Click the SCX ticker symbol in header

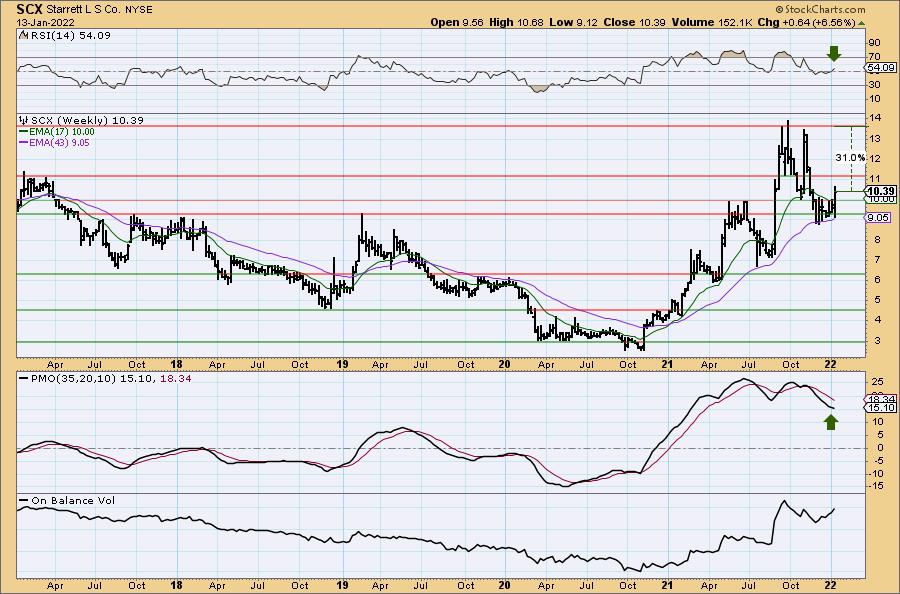29,9
